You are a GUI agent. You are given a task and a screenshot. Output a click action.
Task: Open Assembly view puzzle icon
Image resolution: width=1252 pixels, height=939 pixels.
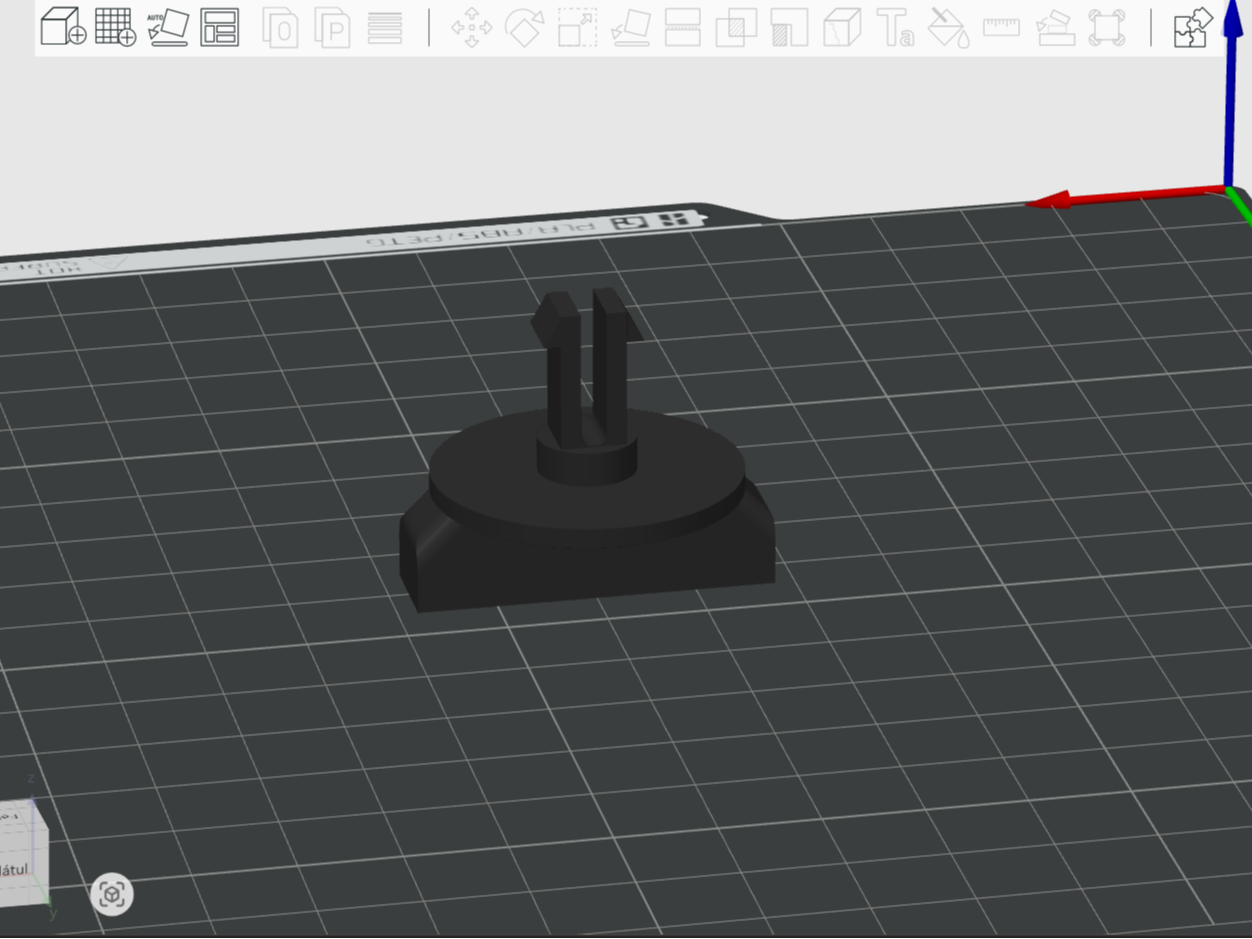click(1193, 27)
